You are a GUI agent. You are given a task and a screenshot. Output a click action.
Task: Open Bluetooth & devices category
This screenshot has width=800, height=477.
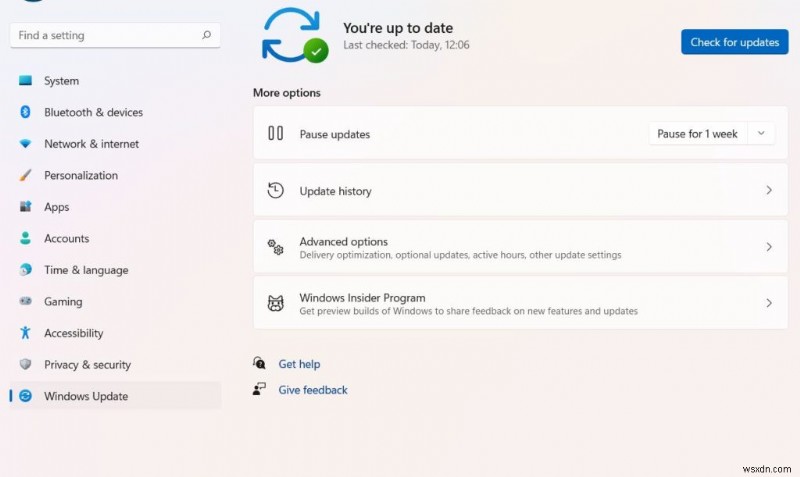115,112
